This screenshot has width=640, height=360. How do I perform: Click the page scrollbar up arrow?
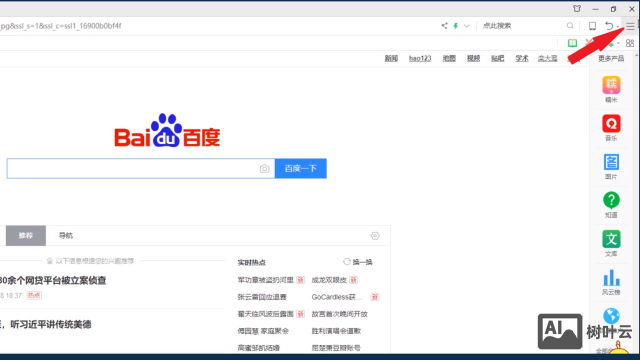(637, 55)
